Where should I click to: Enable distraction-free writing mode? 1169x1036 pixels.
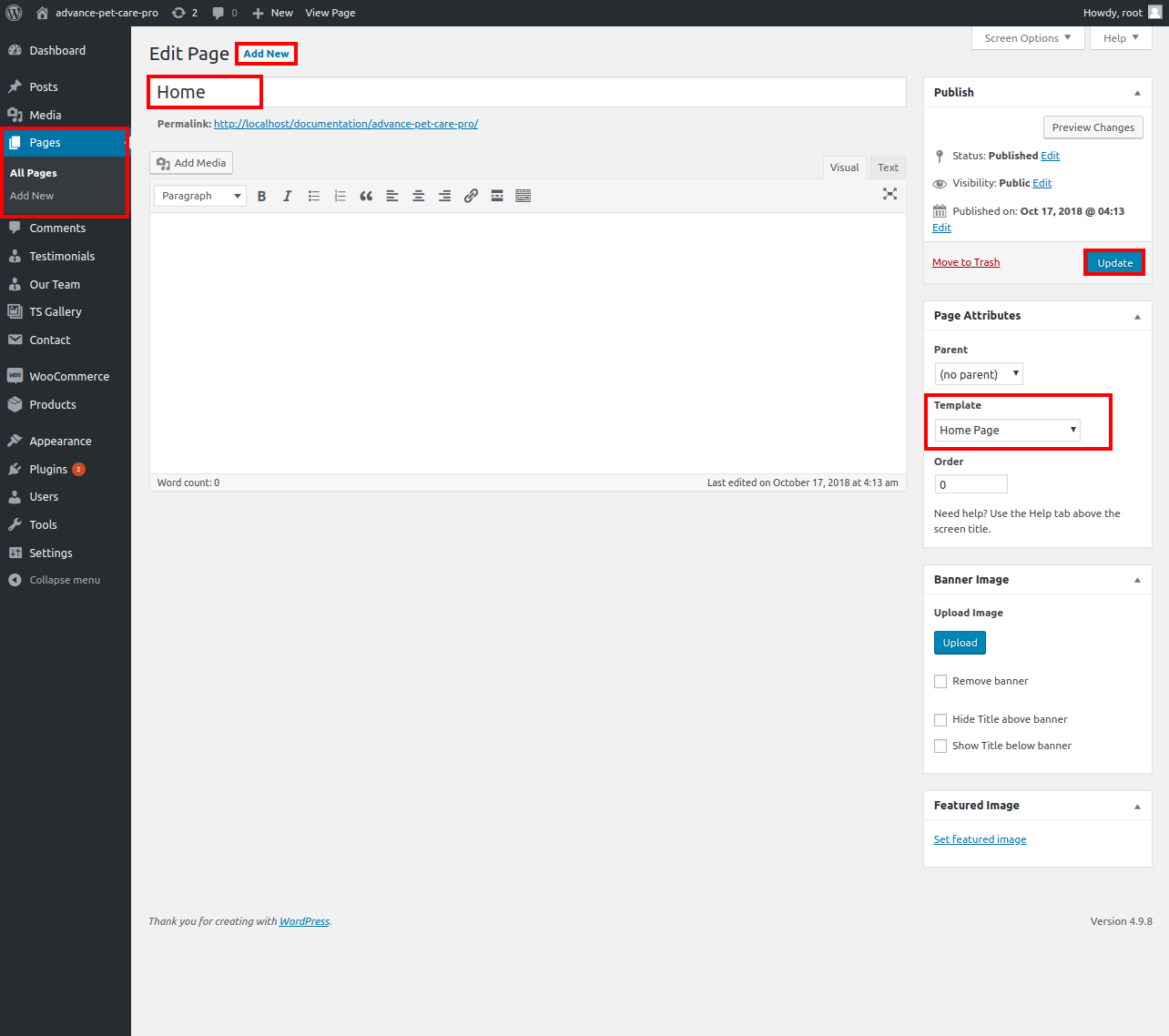point(889,194)
